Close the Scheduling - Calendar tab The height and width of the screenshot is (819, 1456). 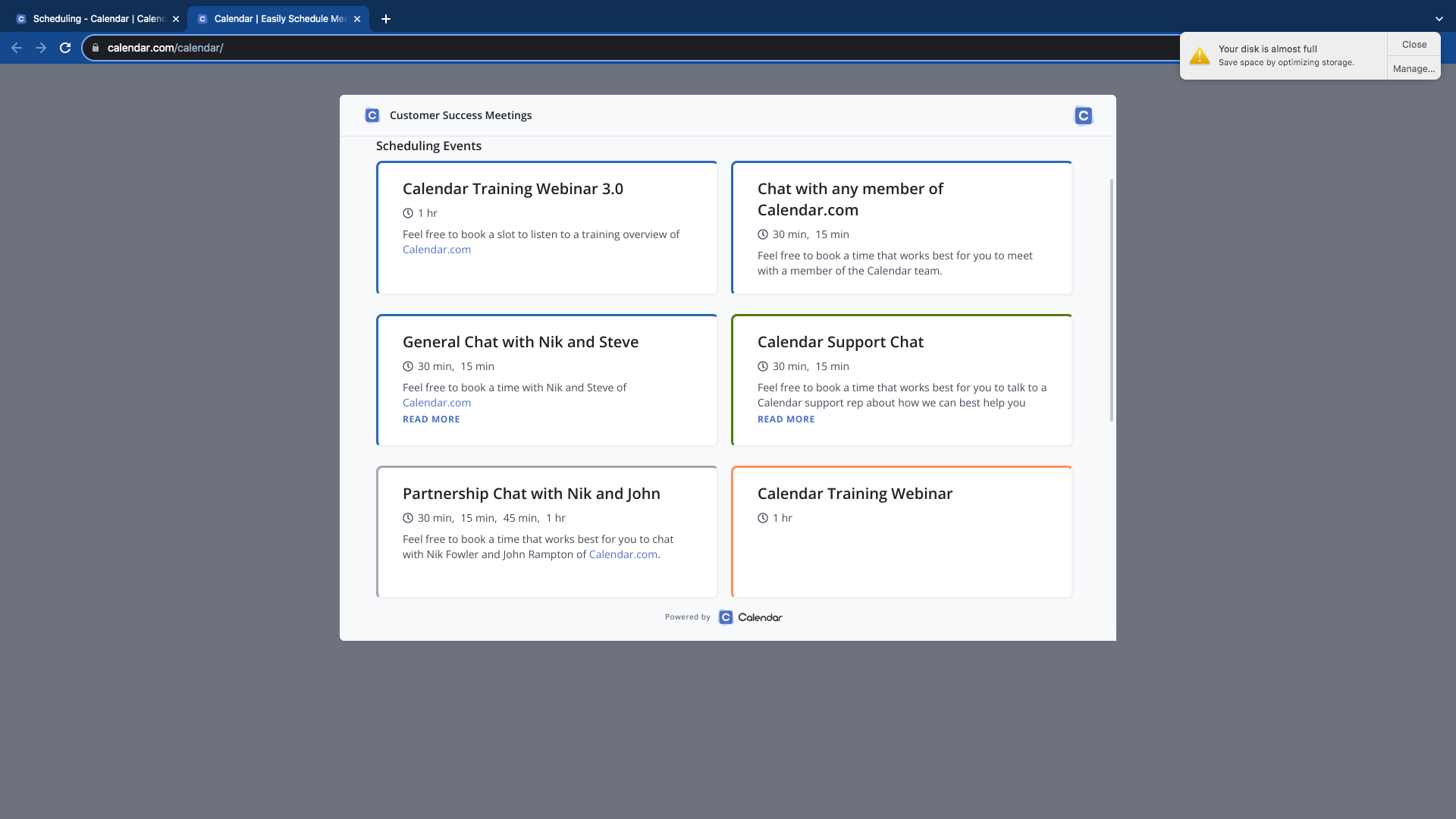[x=176, y=19]
